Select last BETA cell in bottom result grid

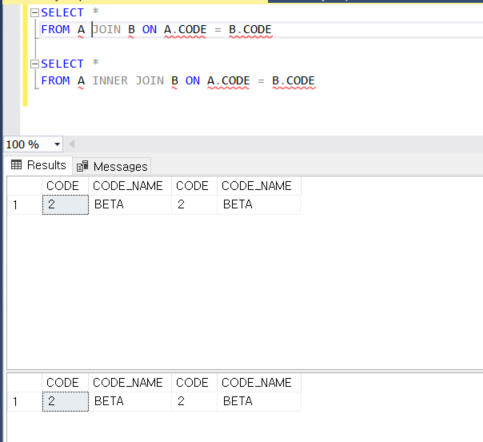click(259, 401)
